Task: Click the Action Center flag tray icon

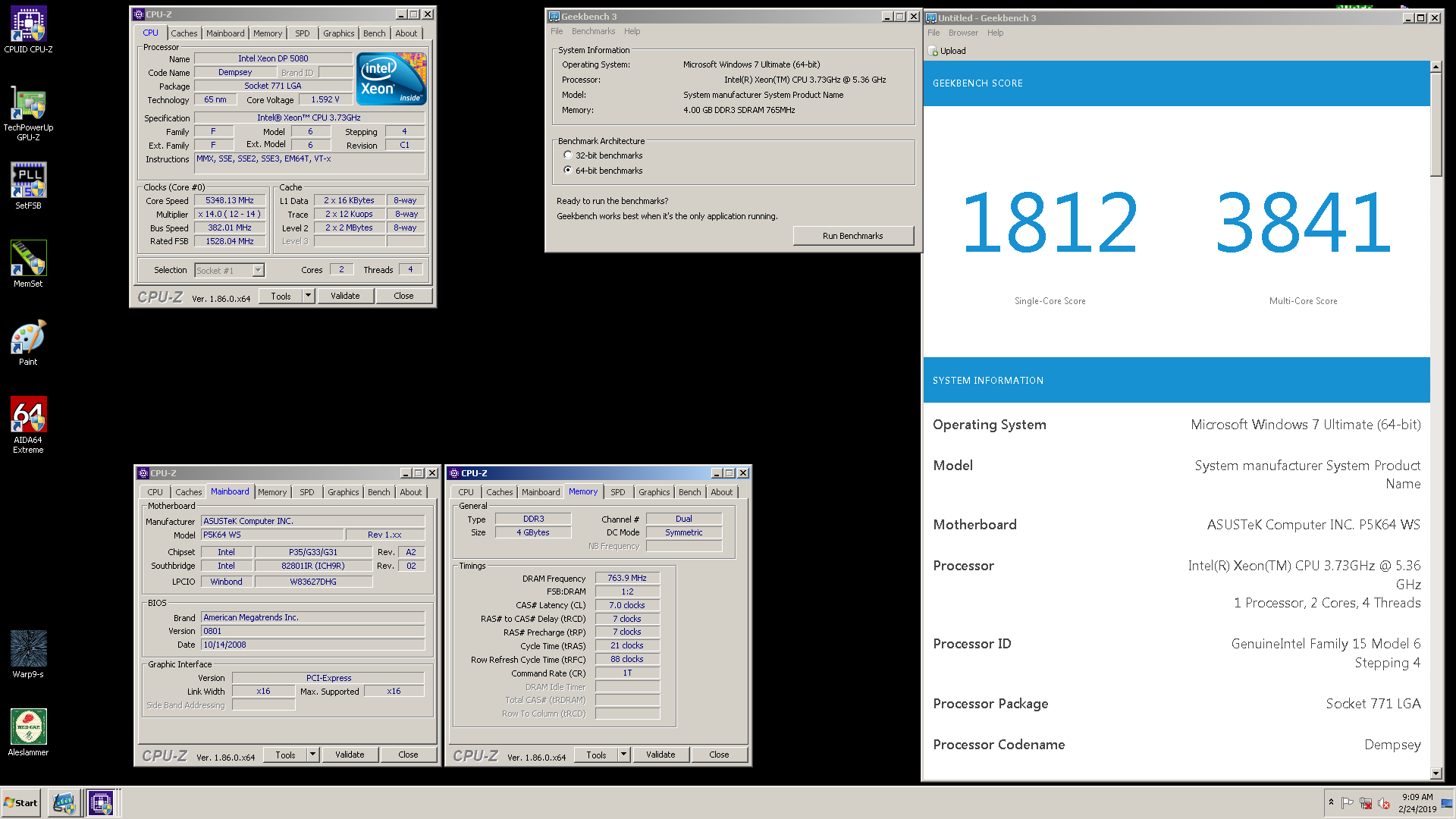Action: pos(1348,803)
